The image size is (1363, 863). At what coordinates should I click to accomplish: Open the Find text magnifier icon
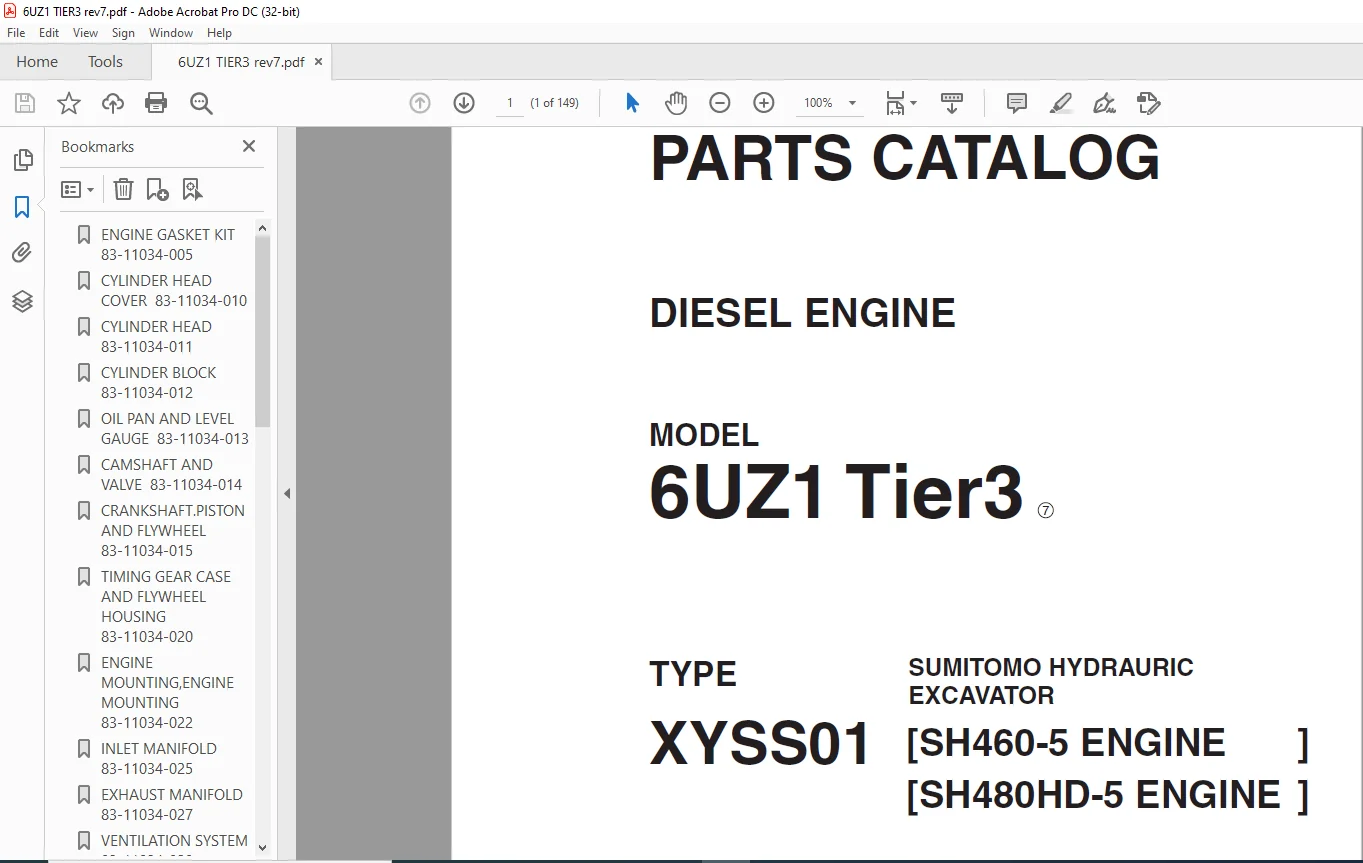[x=201, y=103]
